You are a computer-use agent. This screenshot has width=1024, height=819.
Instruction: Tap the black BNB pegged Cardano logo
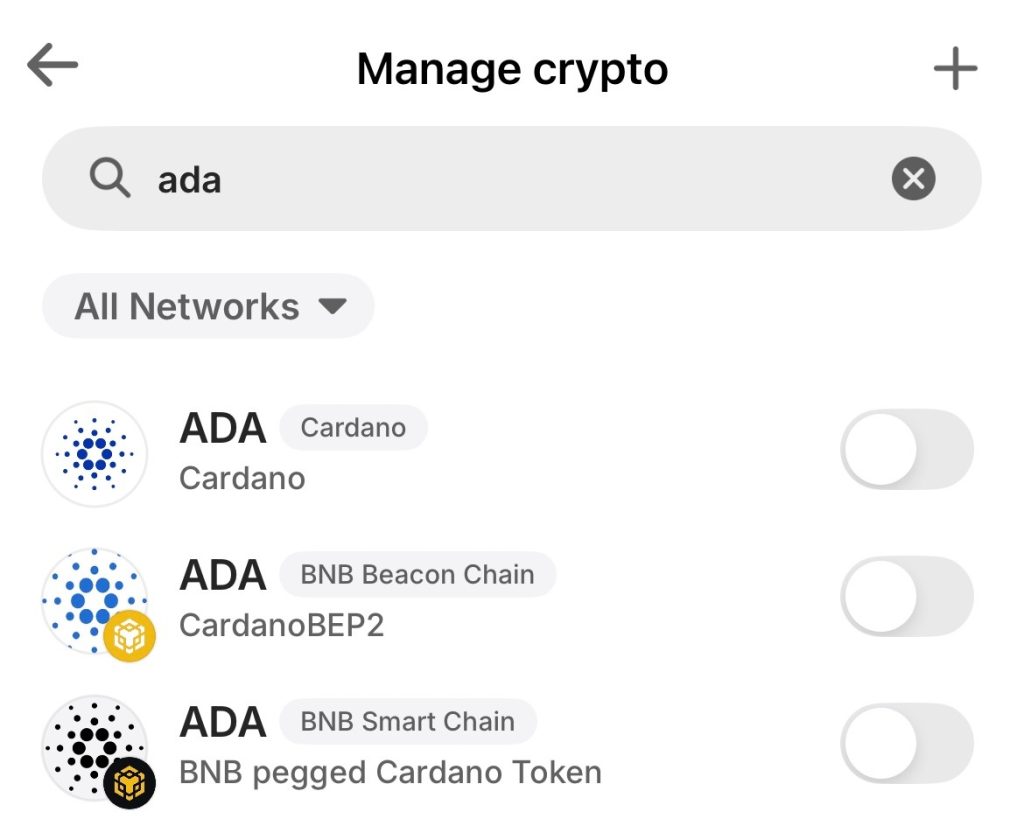coord(88,743)
